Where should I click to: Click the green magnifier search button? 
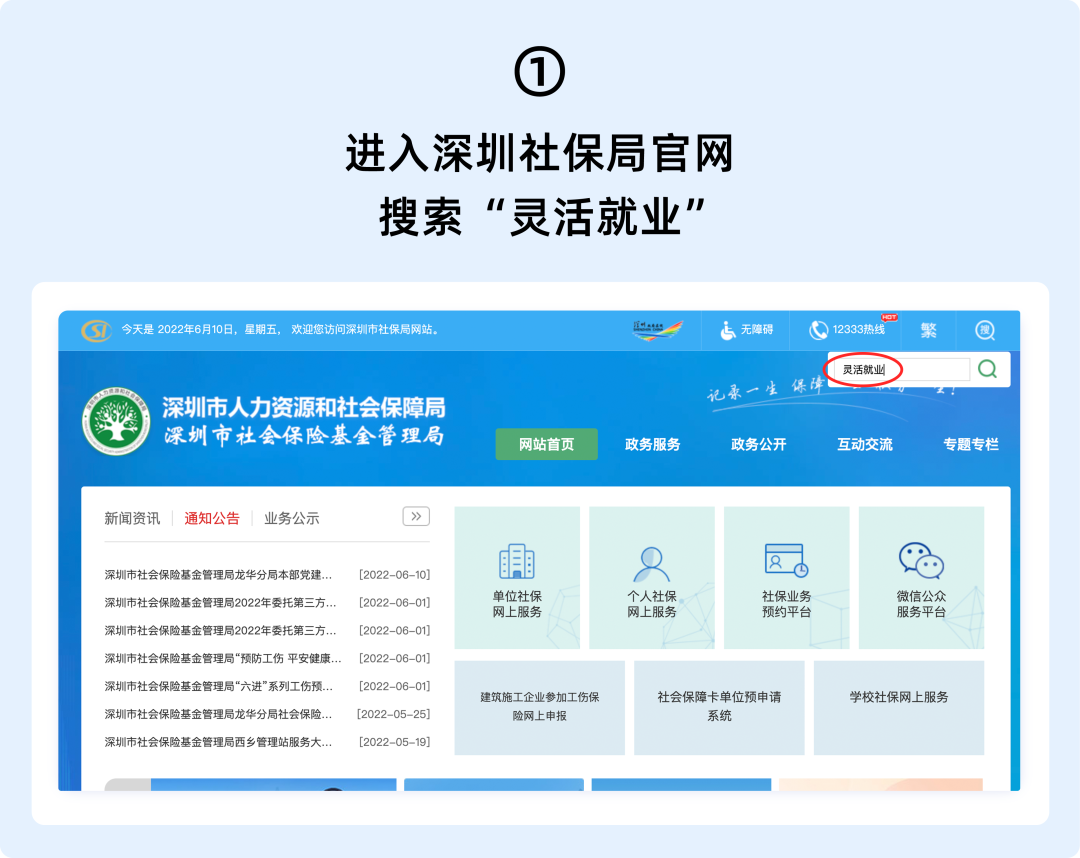tap(988, 369)
